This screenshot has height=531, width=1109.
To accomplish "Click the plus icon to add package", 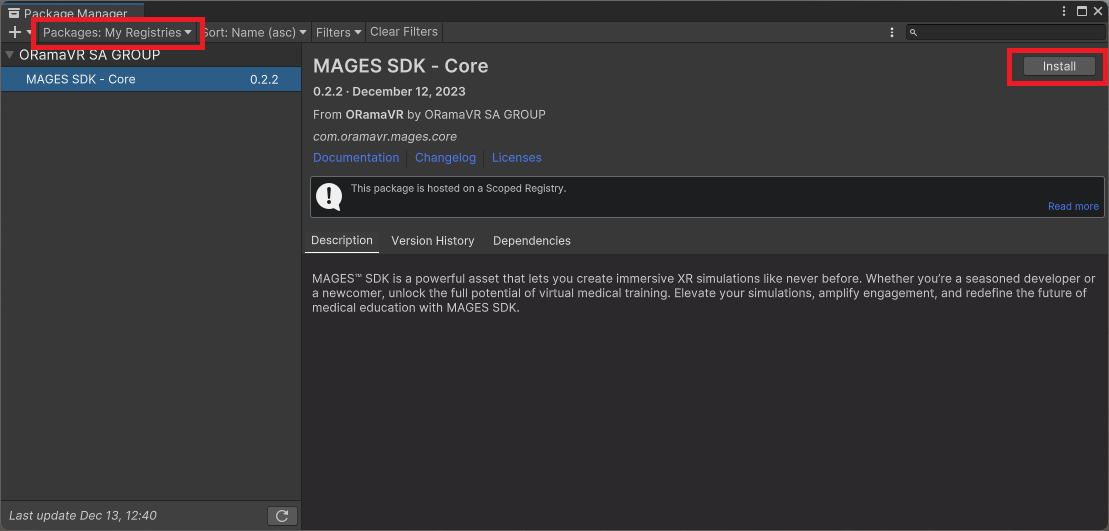I will coord(15,32).
